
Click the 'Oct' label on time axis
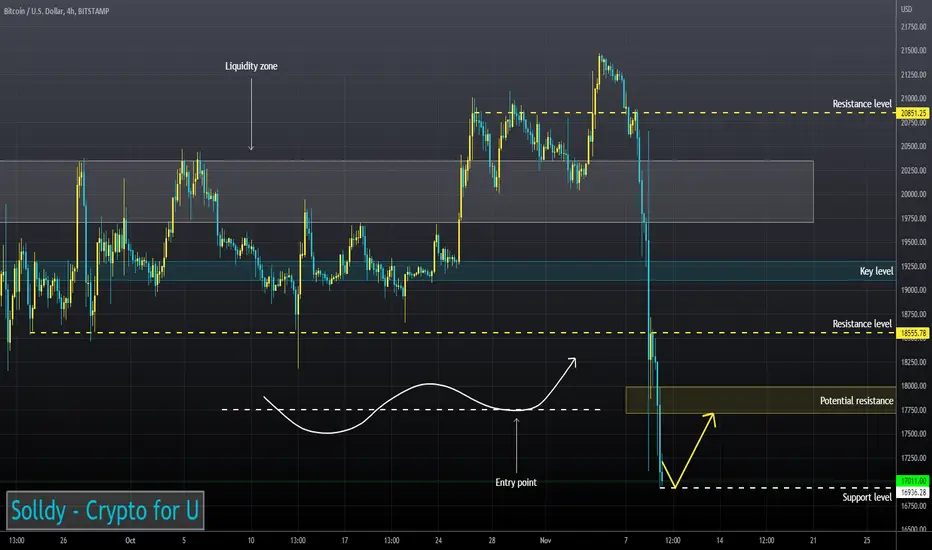[x=130, y=540]
